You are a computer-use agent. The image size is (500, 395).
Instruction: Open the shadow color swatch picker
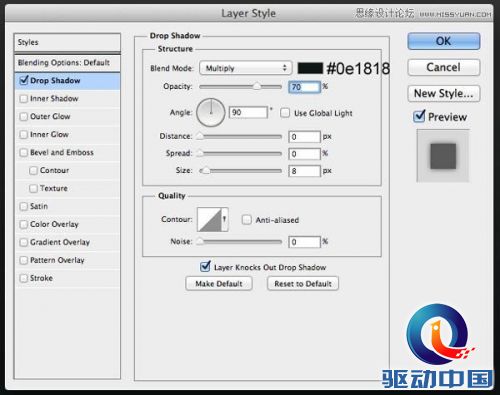[x=310, y=68]
